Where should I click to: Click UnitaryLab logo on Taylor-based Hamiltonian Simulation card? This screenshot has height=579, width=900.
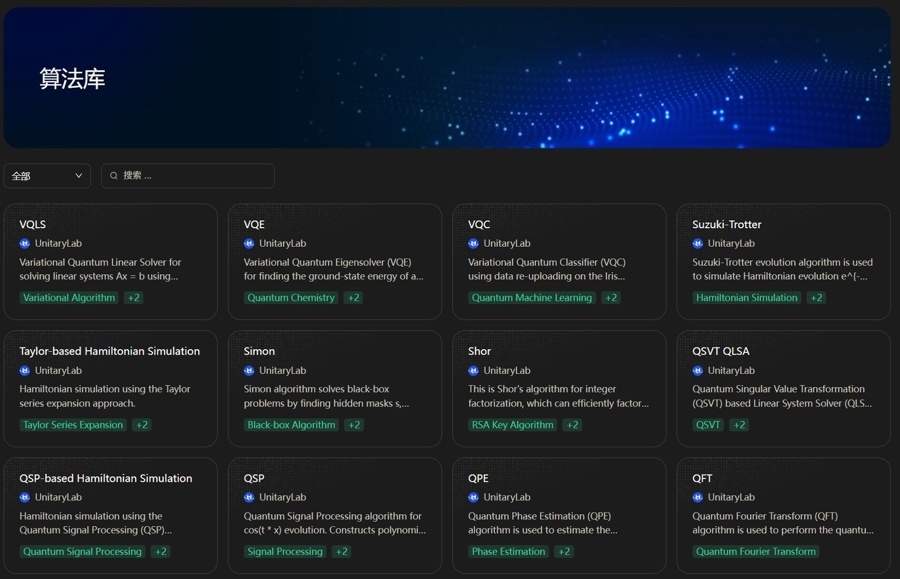coord(25,371)
